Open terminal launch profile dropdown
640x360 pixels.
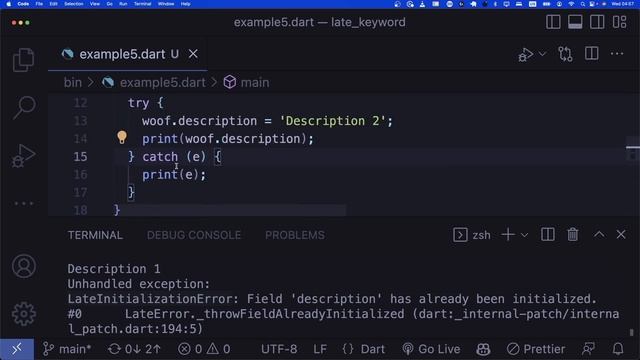coord(524,235)
